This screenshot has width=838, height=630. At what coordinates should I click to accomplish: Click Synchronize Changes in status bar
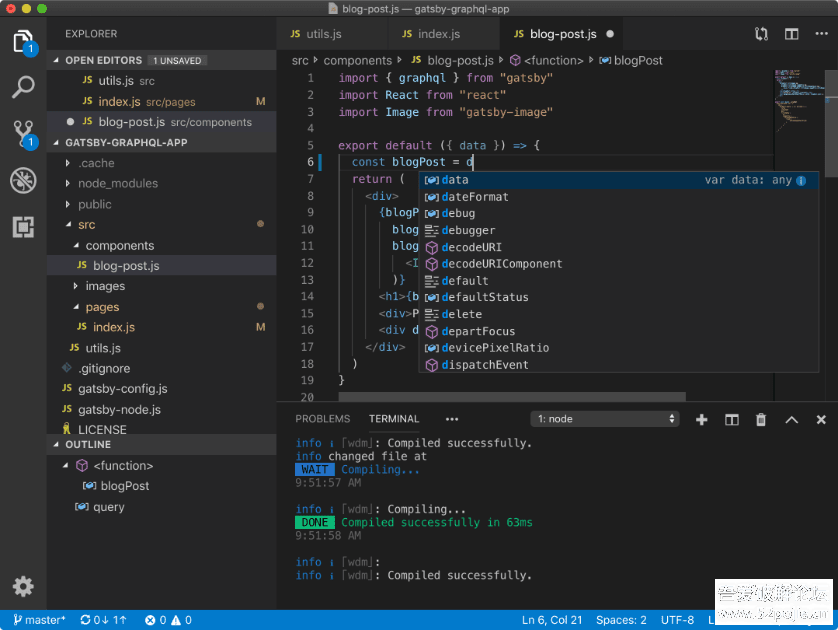[103, 620]
